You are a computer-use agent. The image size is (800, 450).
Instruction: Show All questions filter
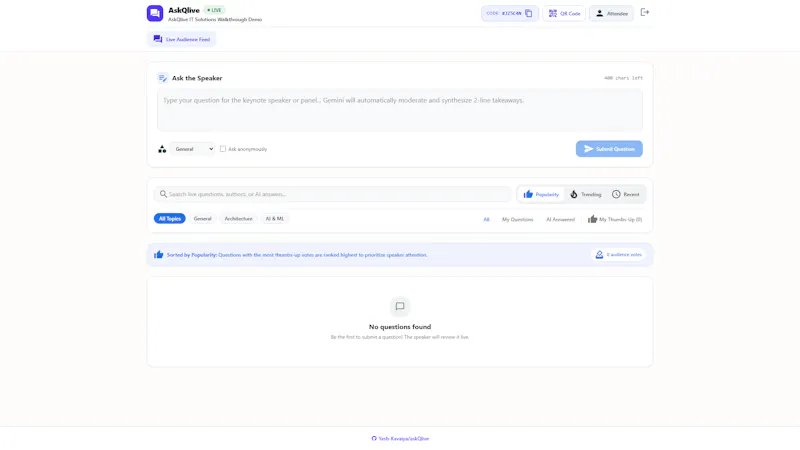coord(486,219)
